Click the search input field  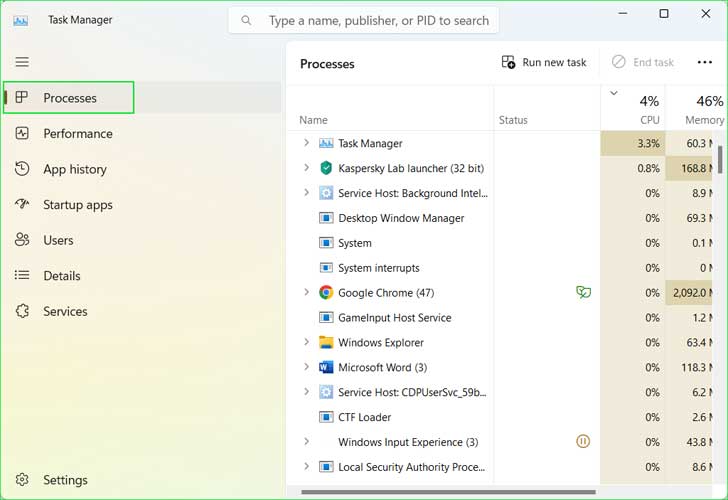(x=364, y=20)
